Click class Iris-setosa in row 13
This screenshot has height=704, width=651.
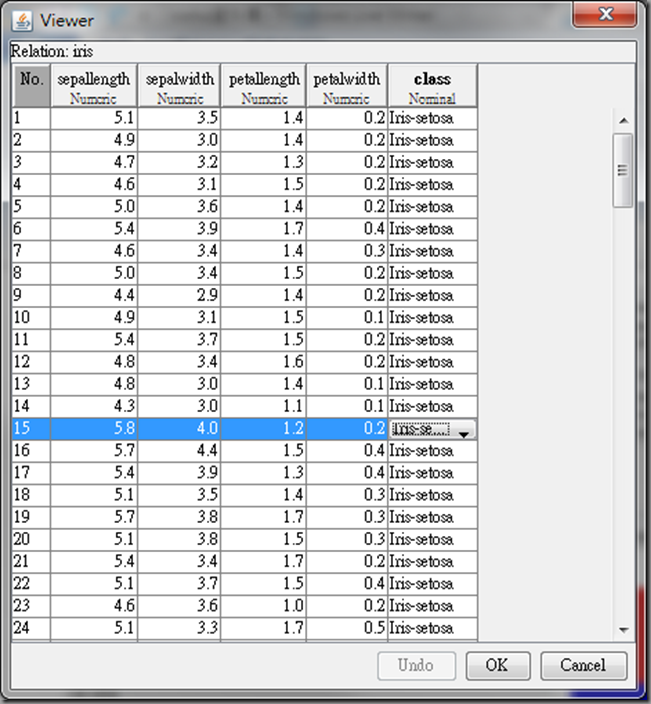tap(432, 384)
